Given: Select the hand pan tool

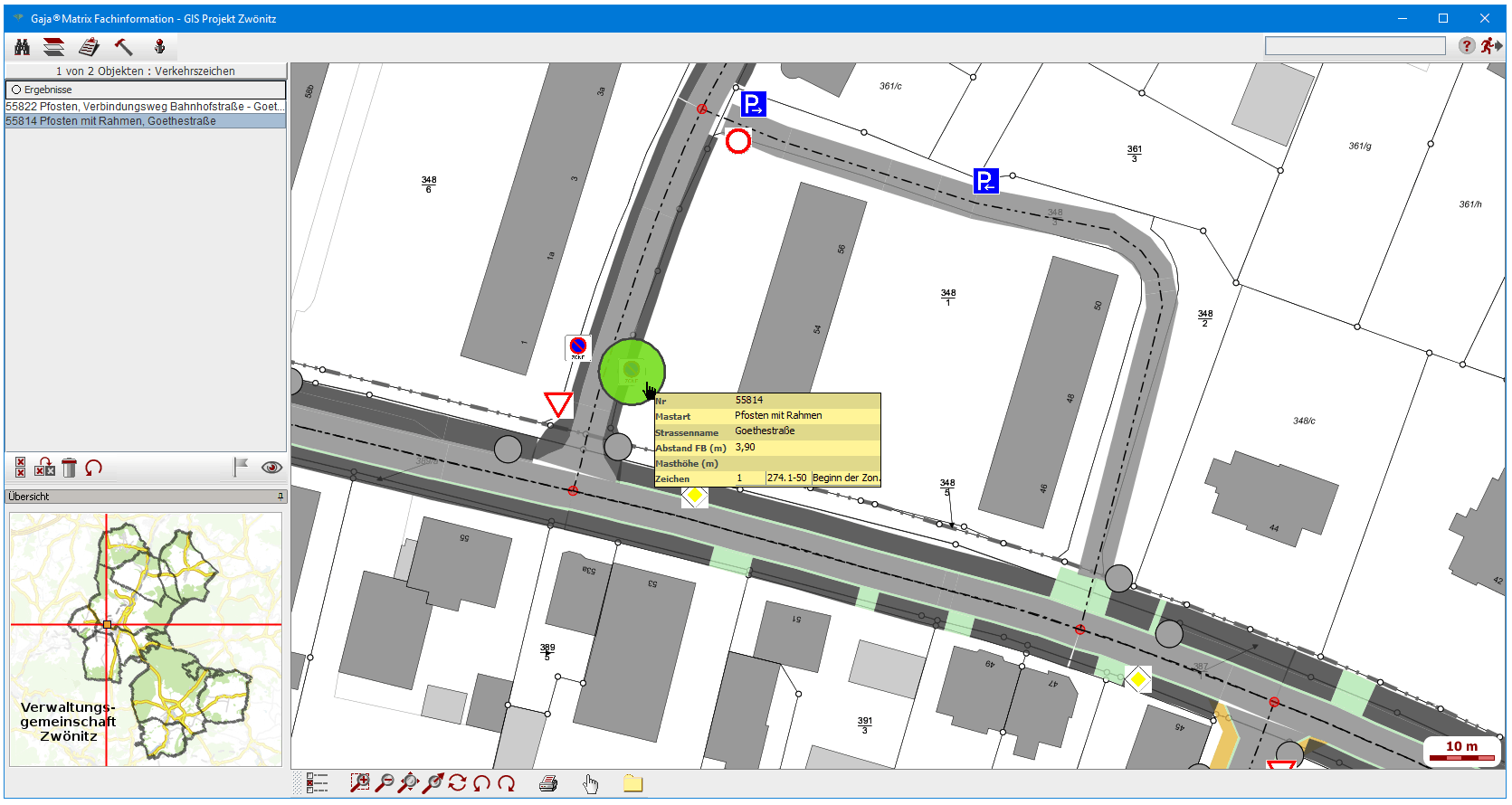Looking at the screenshot, I should pyautogui.click(x=591, y=784).
